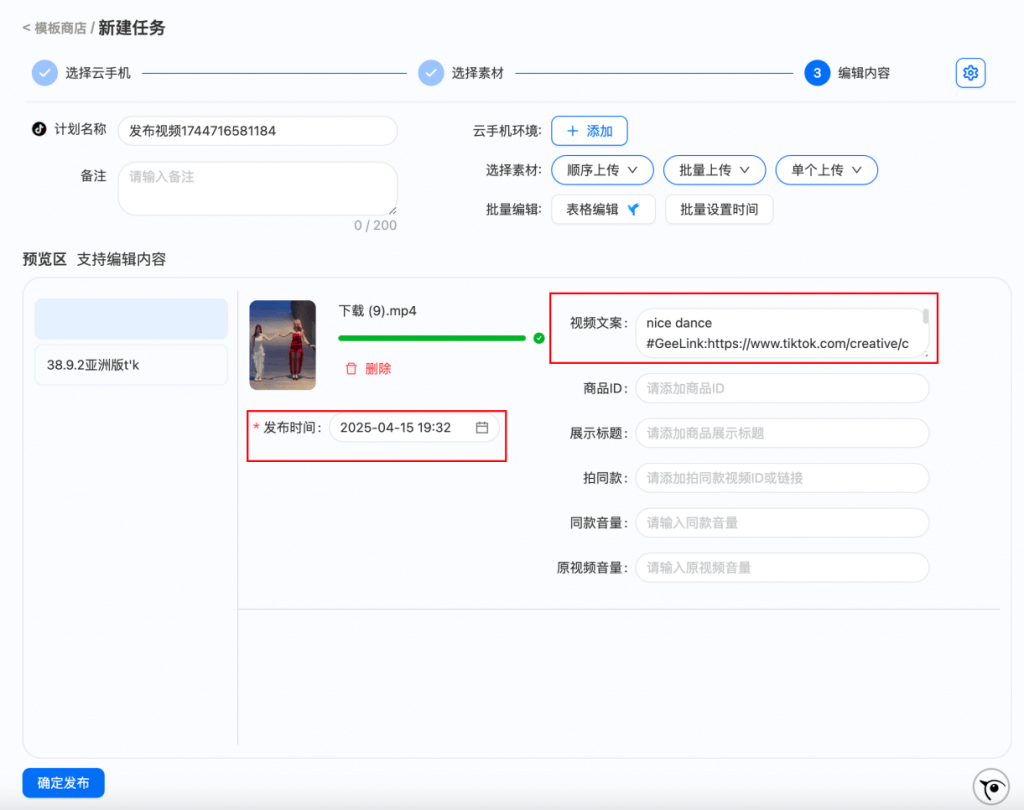Click step 1 checkmark for cloud phone
1024x810 pixels.
[45, 73]
